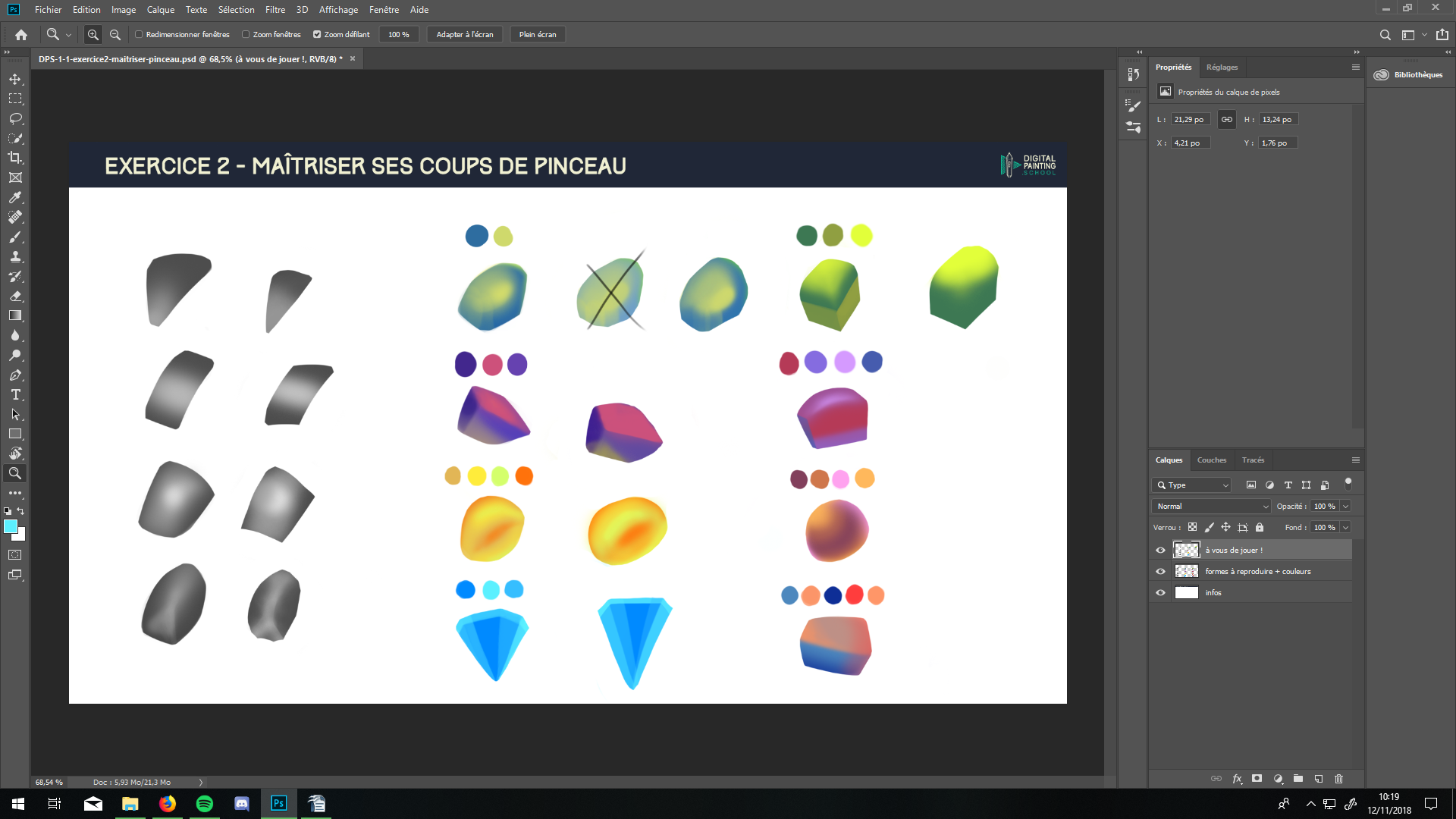
Task: Select the Horizontal Type tool
Action: click(15, 395)
